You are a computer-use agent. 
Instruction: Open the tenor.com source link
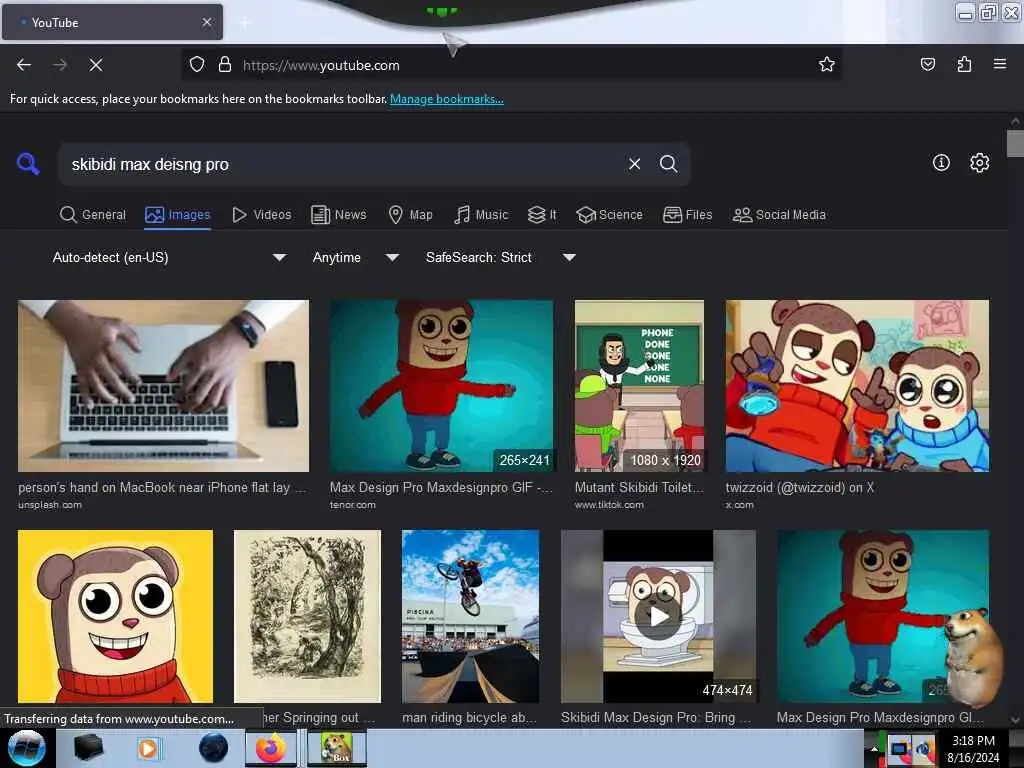pyautogui.click(x=353, y=505)
